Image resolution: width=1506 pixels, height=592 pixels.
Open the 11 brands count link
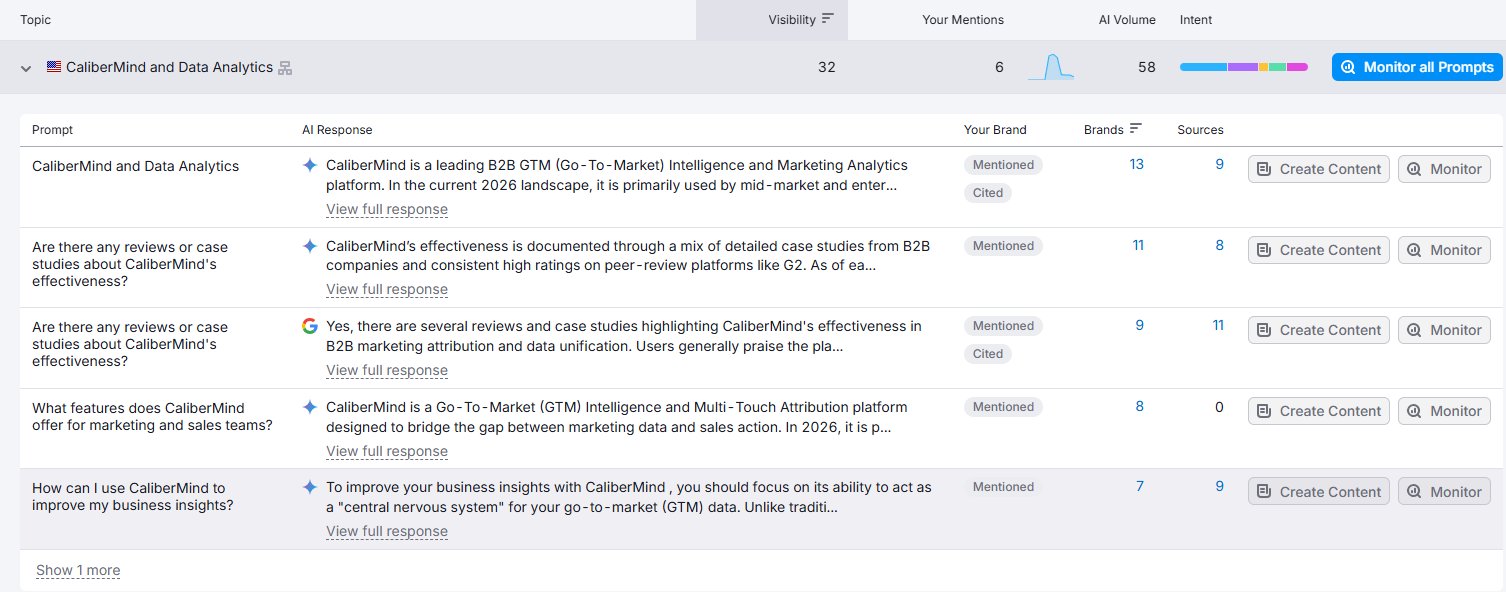1138,245
